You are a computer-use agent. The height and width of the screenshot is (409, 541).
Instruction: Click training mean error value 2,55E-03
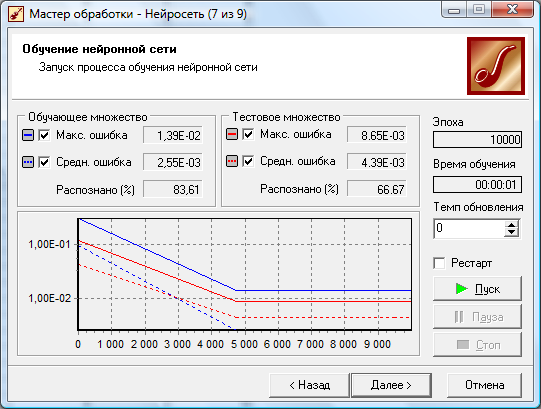coord(173,162)
